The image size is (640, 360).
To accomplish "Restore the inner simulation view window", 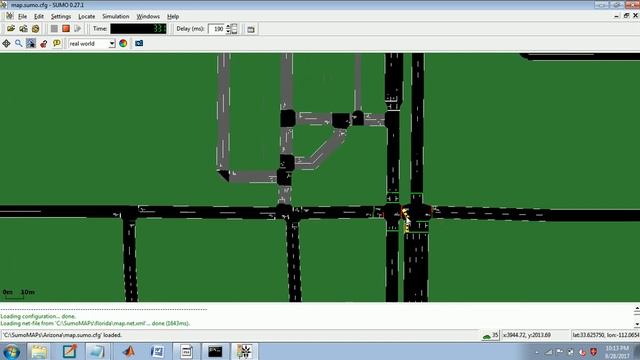I will 626,16.
